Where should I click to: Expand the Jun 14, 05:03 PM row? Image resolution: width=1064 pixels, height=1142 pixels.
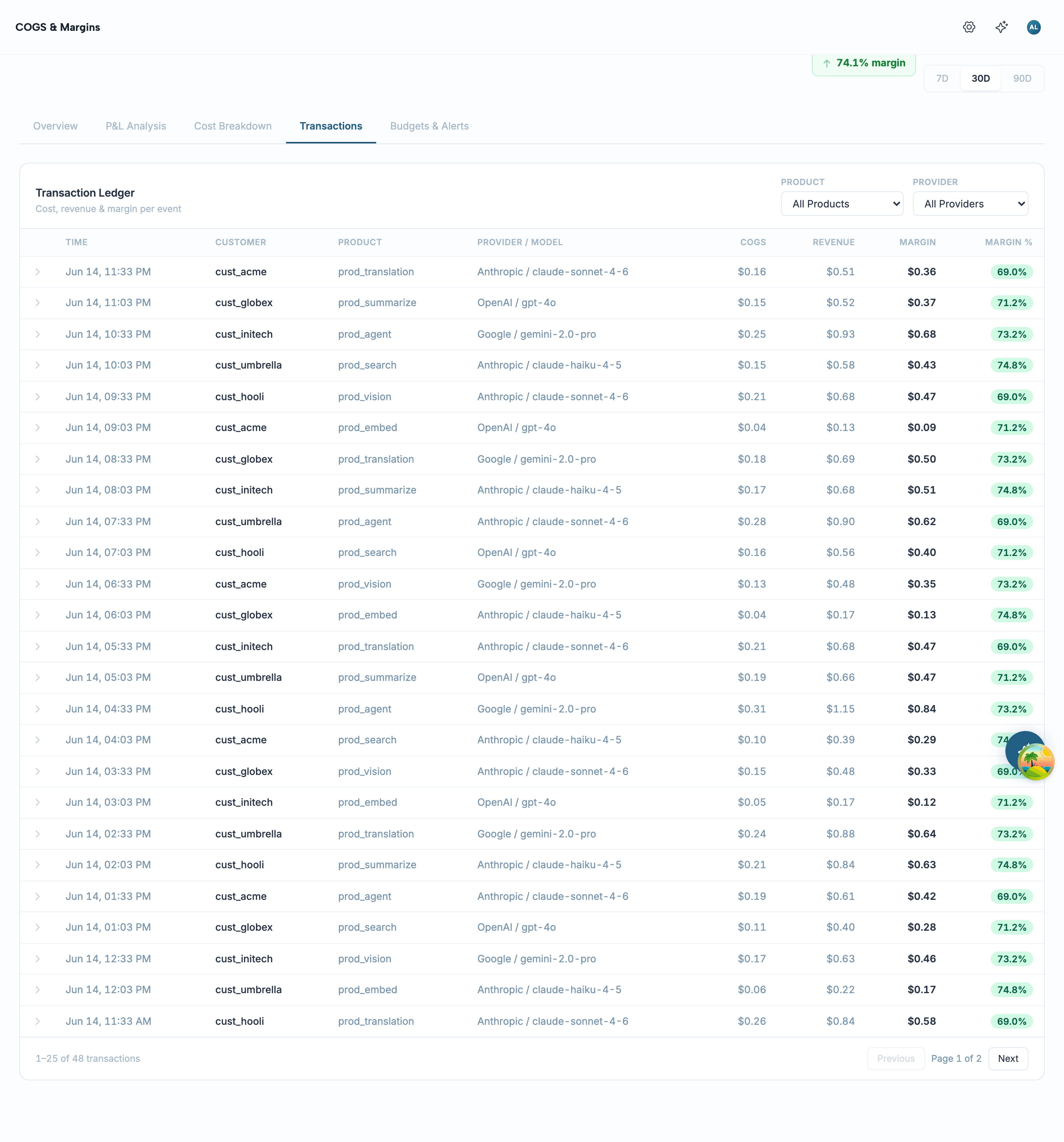38,677
